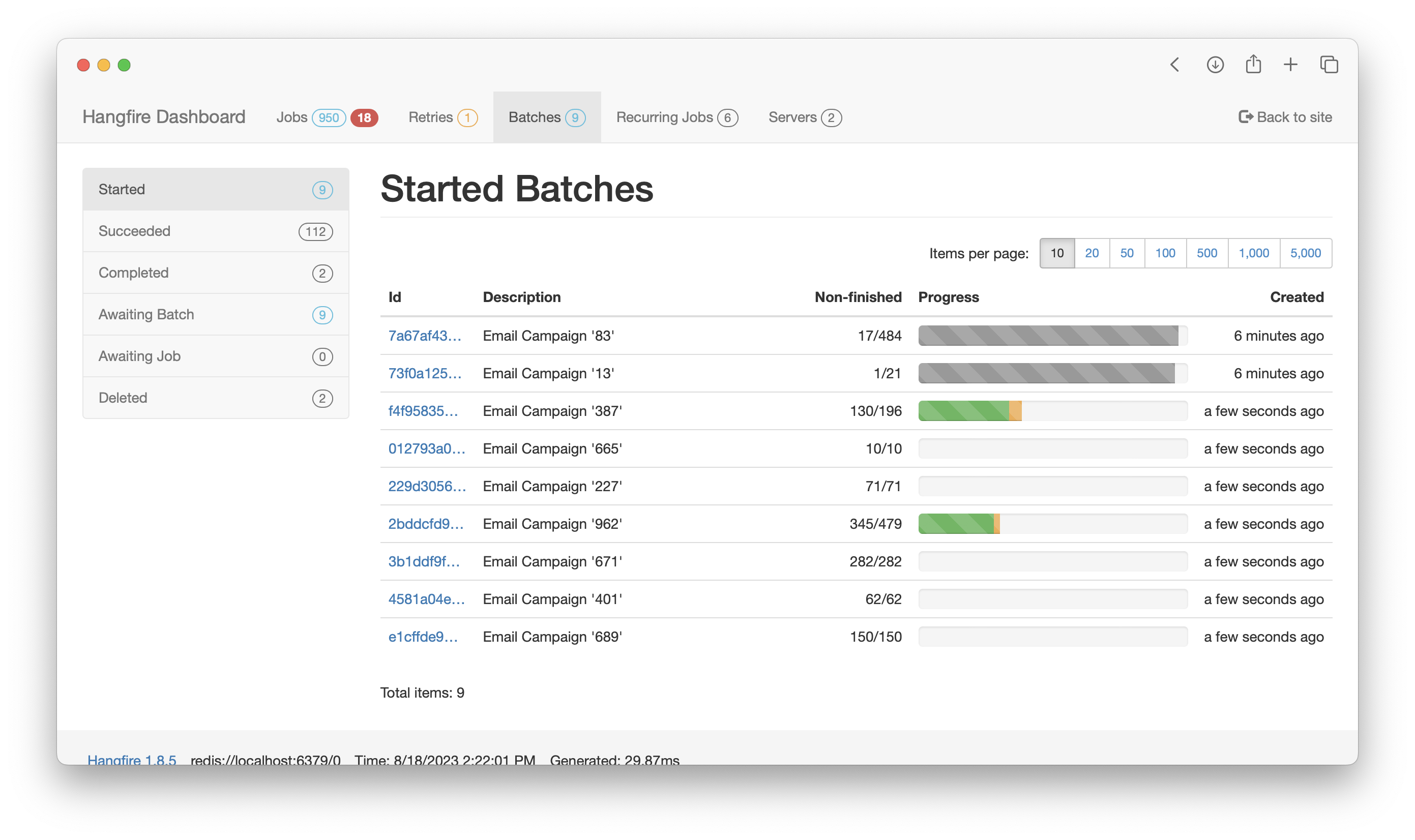Click progress bar for Email Campaign '83'

point(1053,336)
